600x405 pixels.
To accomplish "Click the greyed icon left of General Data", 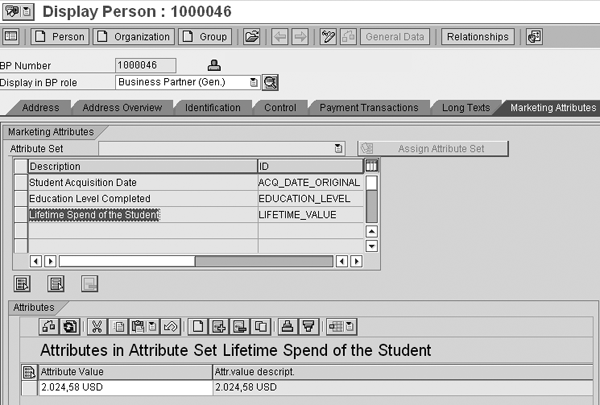I will [348, 37].
